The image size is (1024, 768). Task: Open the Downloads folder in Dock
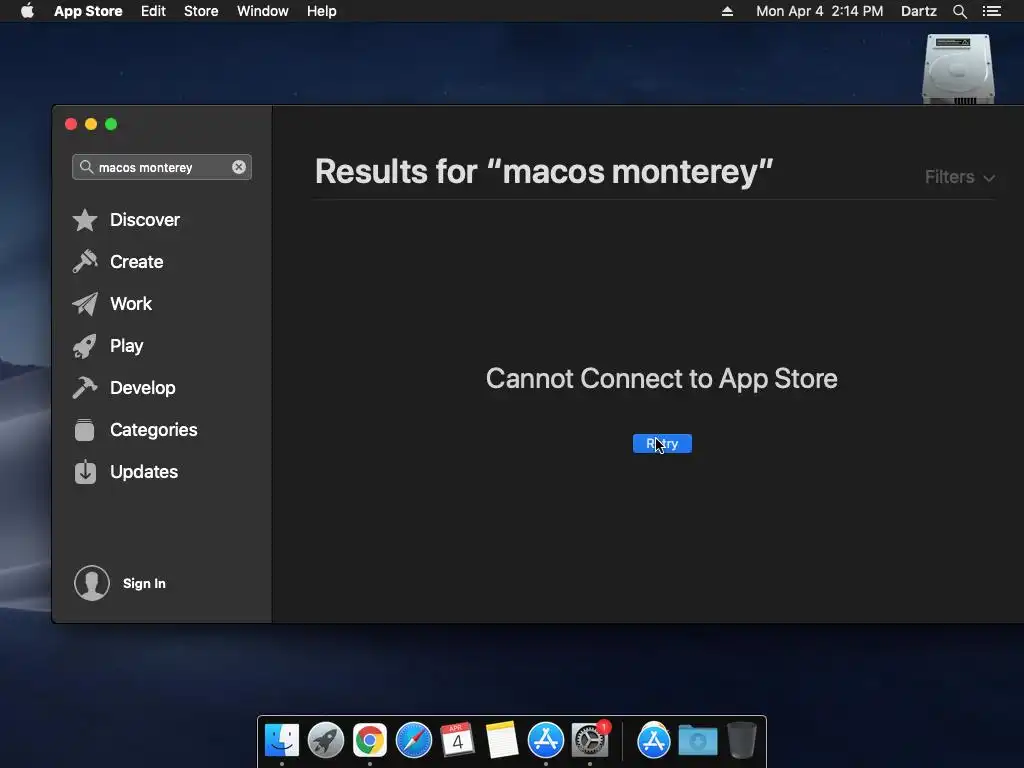click(x=697, y=741)
